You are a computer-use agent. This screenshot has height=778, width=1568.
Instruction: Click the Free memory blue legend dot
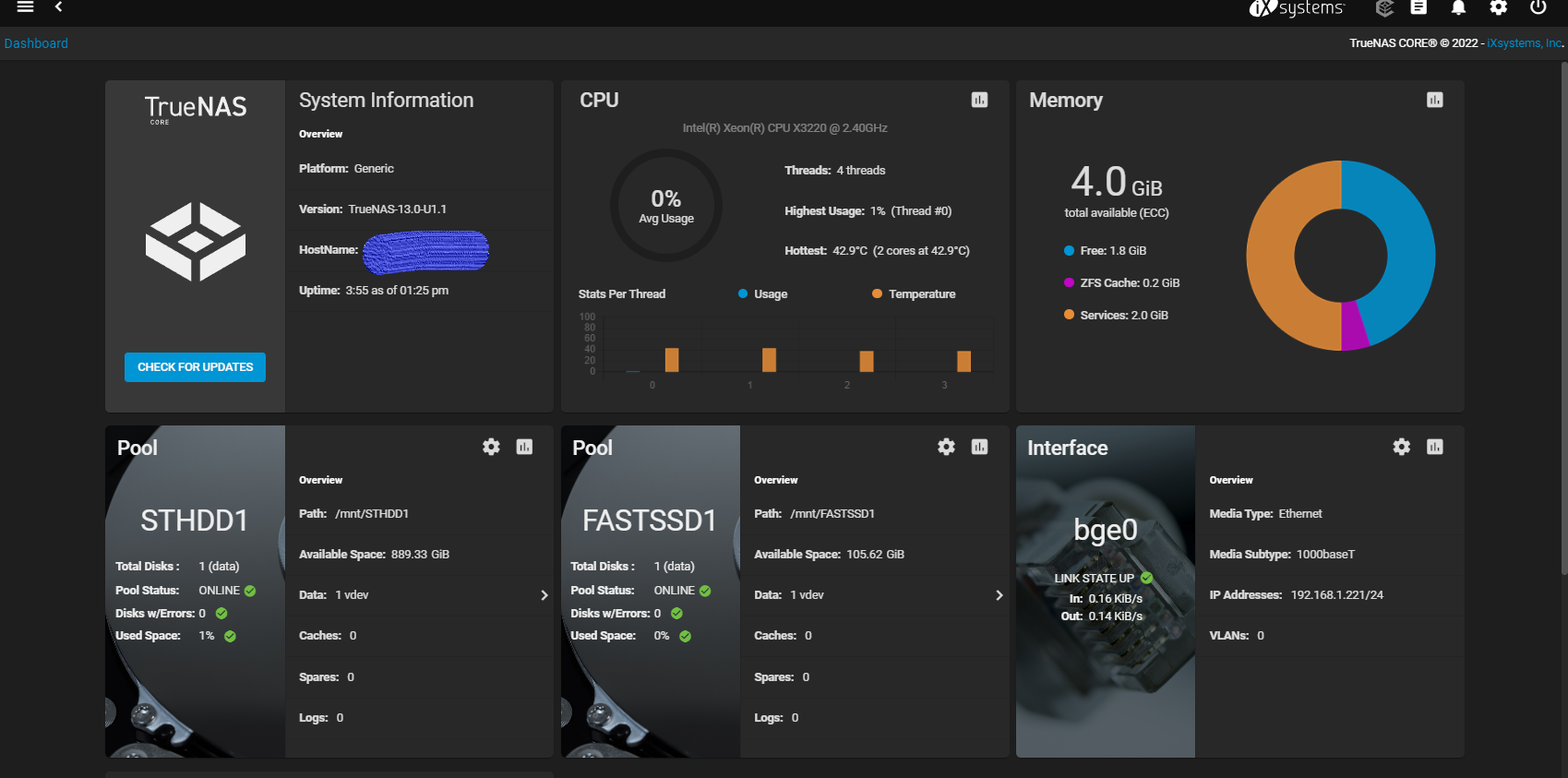(x=1069, y=250)
